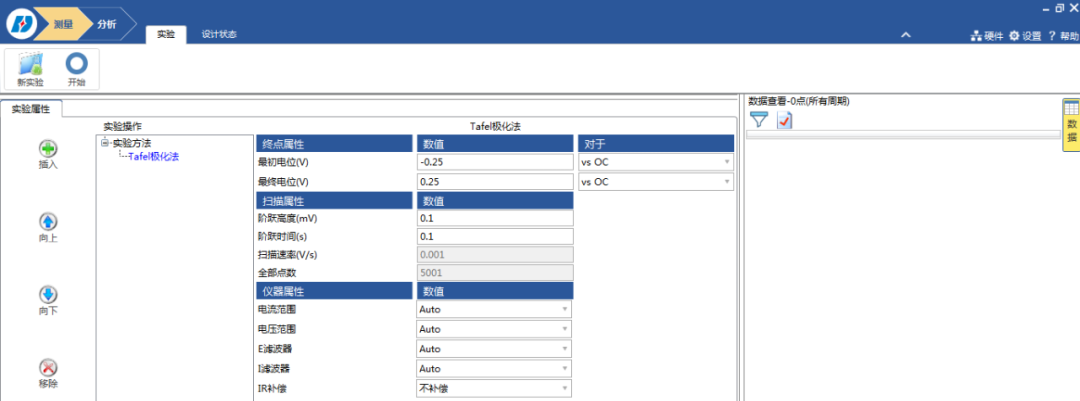1080x401 pixels.
Task: Switch to 测量 measurement step
Action: click(63, 24)
